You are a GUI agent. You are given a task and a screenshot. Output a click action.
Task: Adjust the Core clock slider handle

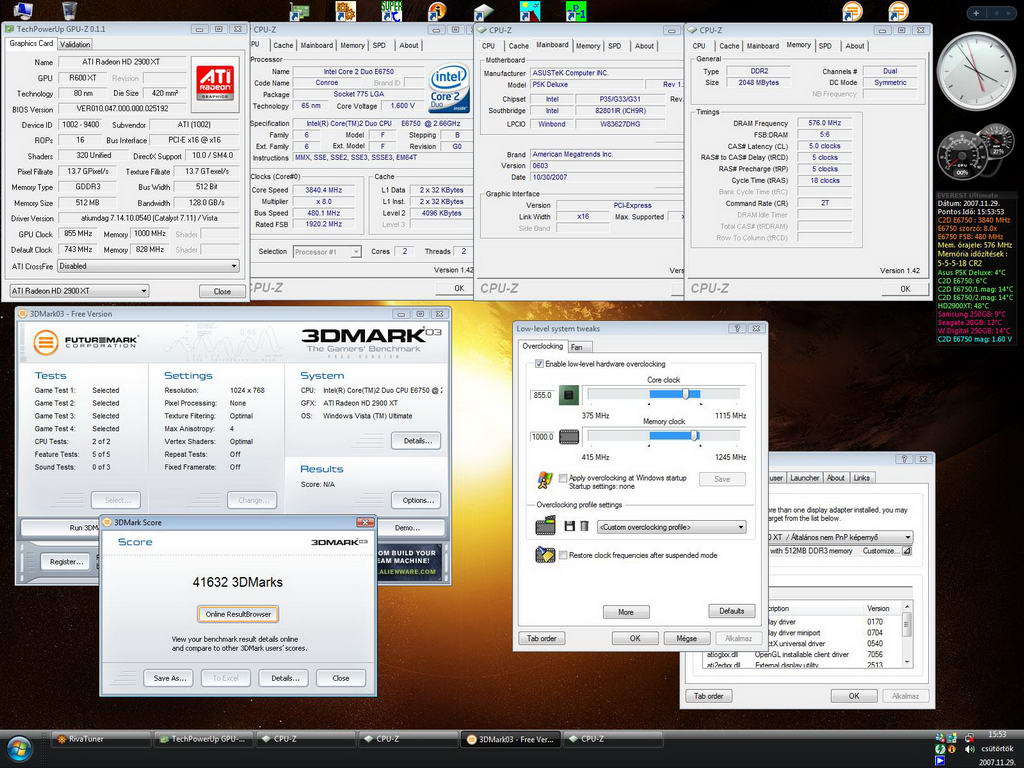(685, 394)
